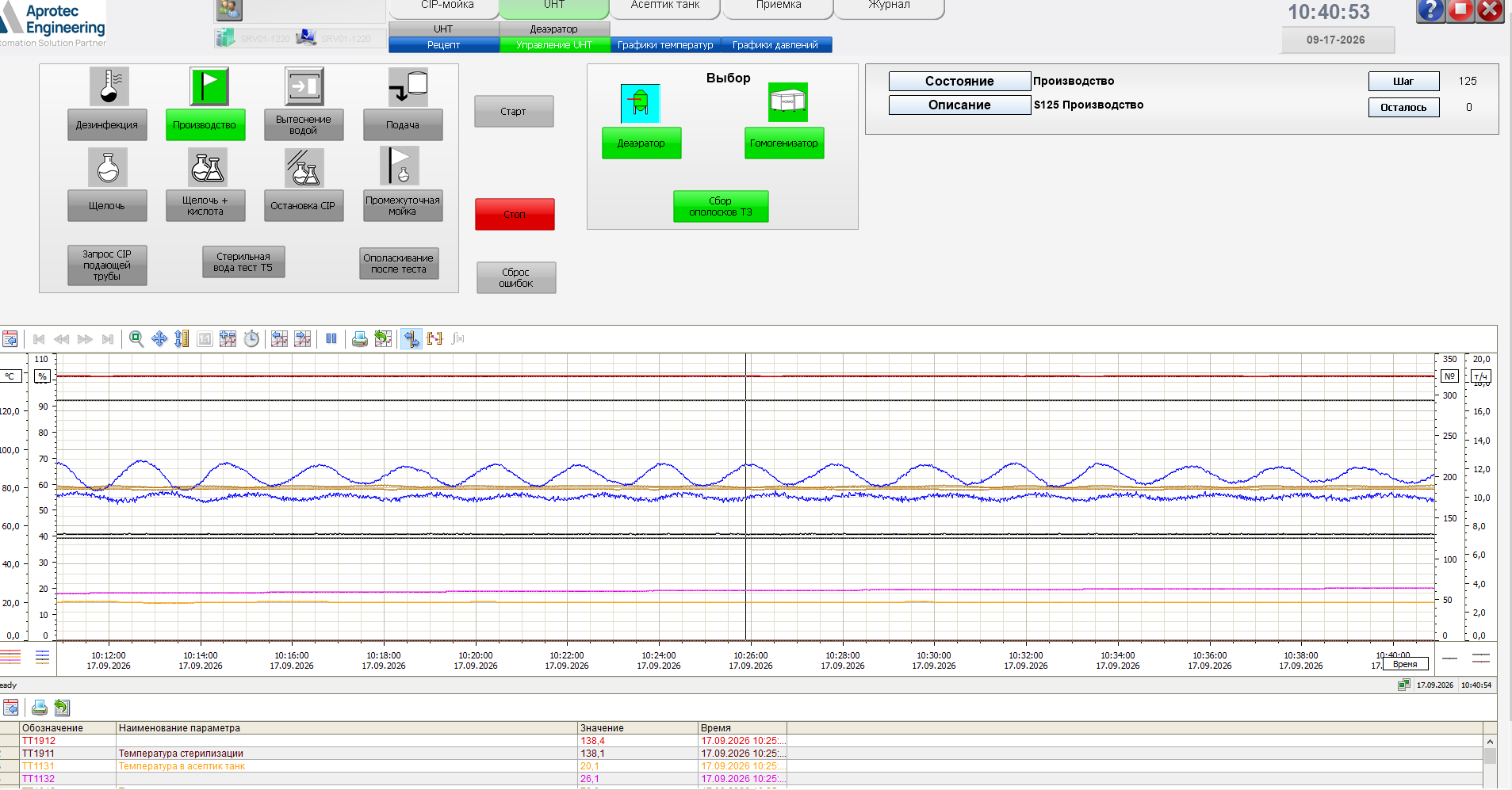The image size is (1512, 790).
Task: Open the Графики температур subtab
Action: pyautogui.click(x=665, y=45)
